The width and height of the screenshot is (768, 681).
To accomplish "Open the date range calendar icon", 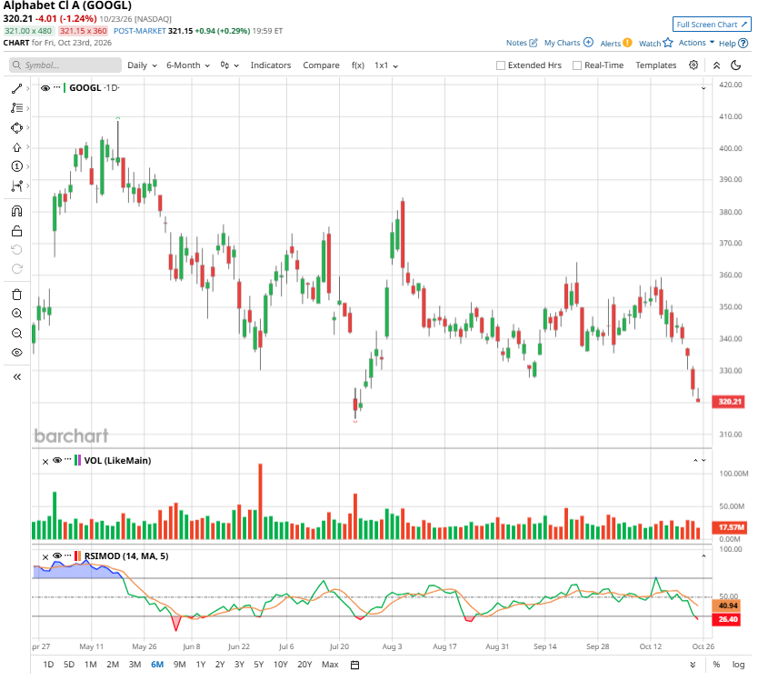I will [355, 665].
